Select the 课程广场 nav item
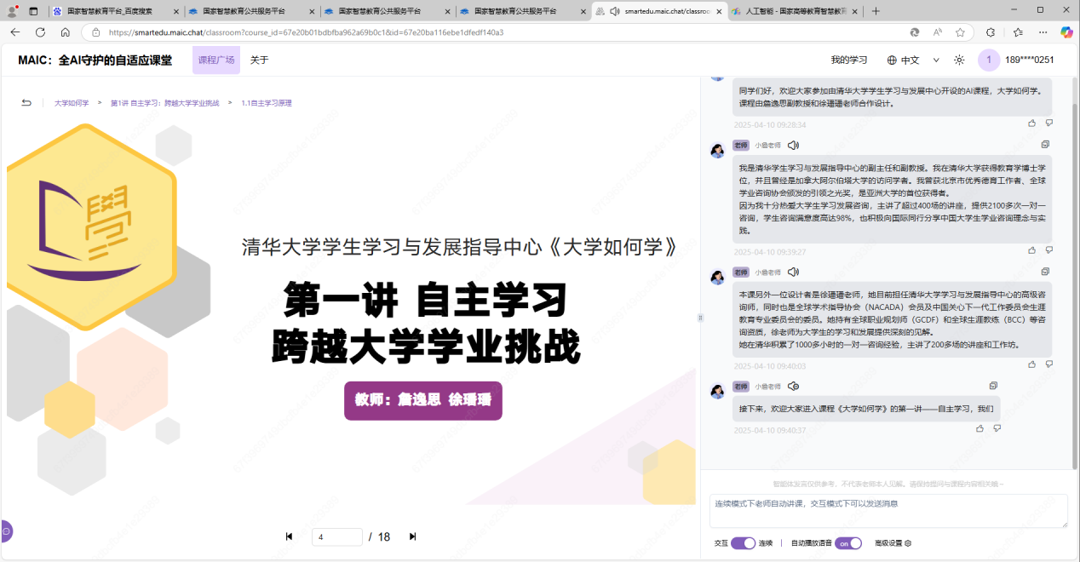Screen dimensions: 1080x562 [x=216, y=60]
